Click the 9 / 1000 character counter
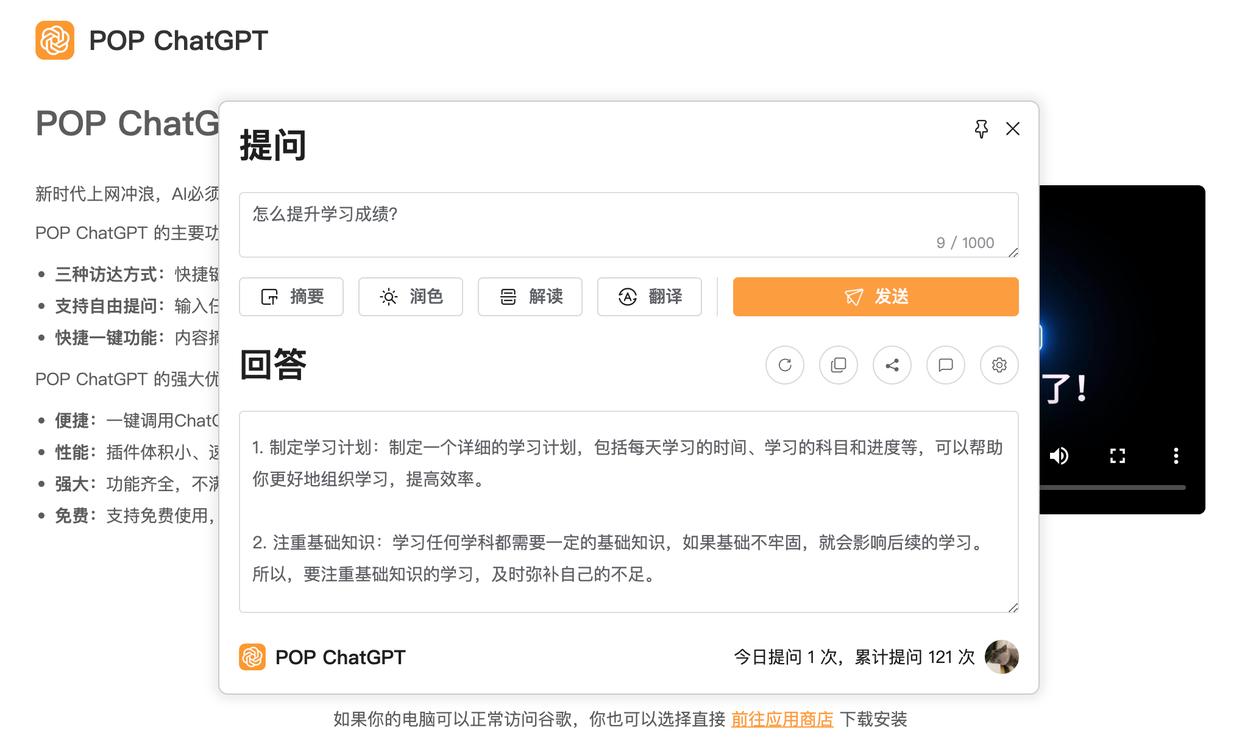The image size is (1242, 741). 965,243
